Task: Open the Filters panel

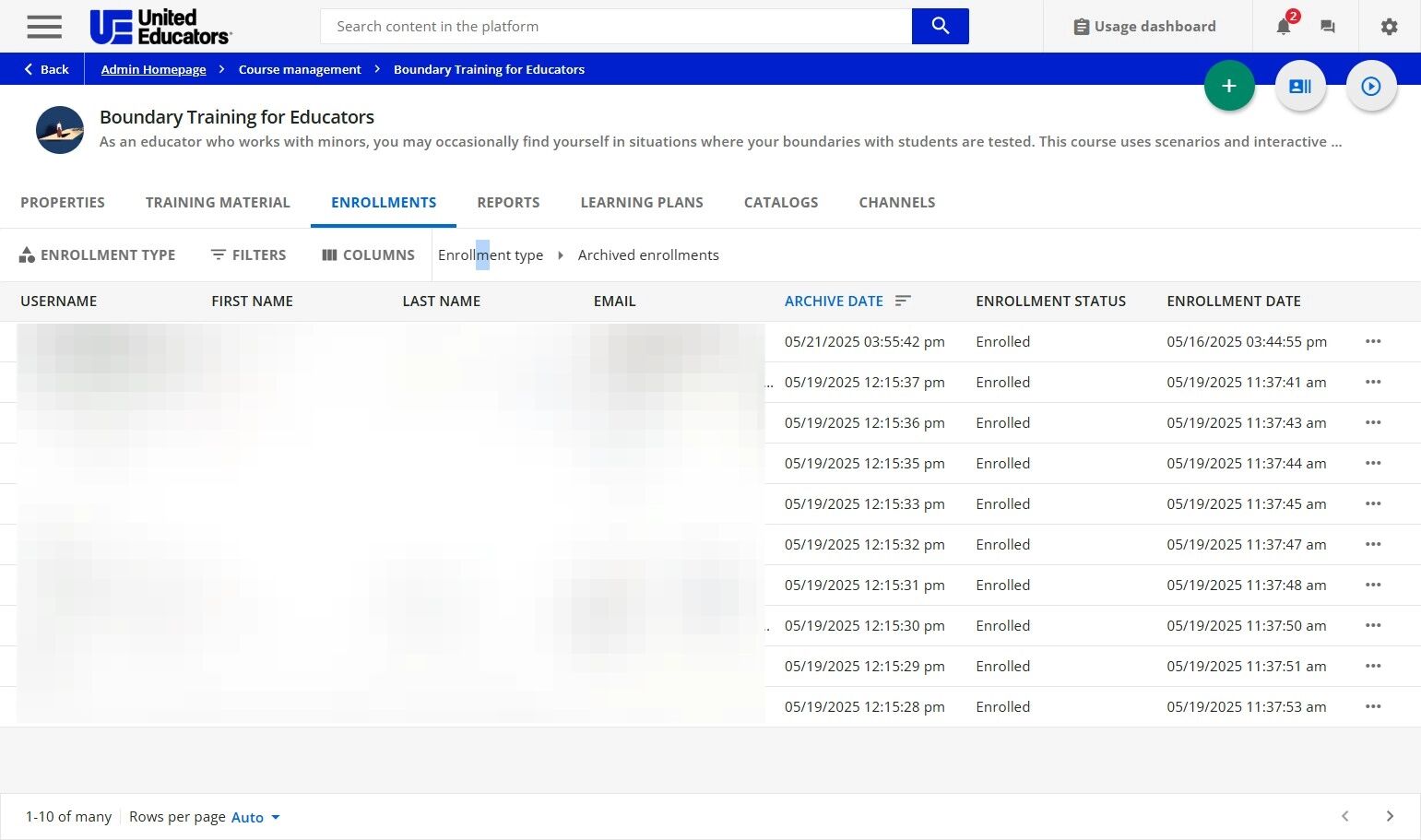Action: point(249,255)
